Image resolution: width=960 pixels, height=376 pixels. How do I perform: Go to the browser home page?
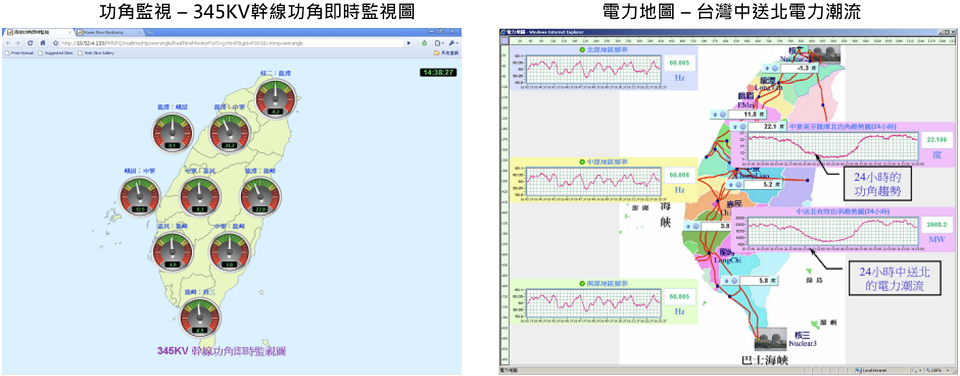(x=43, y=43)
